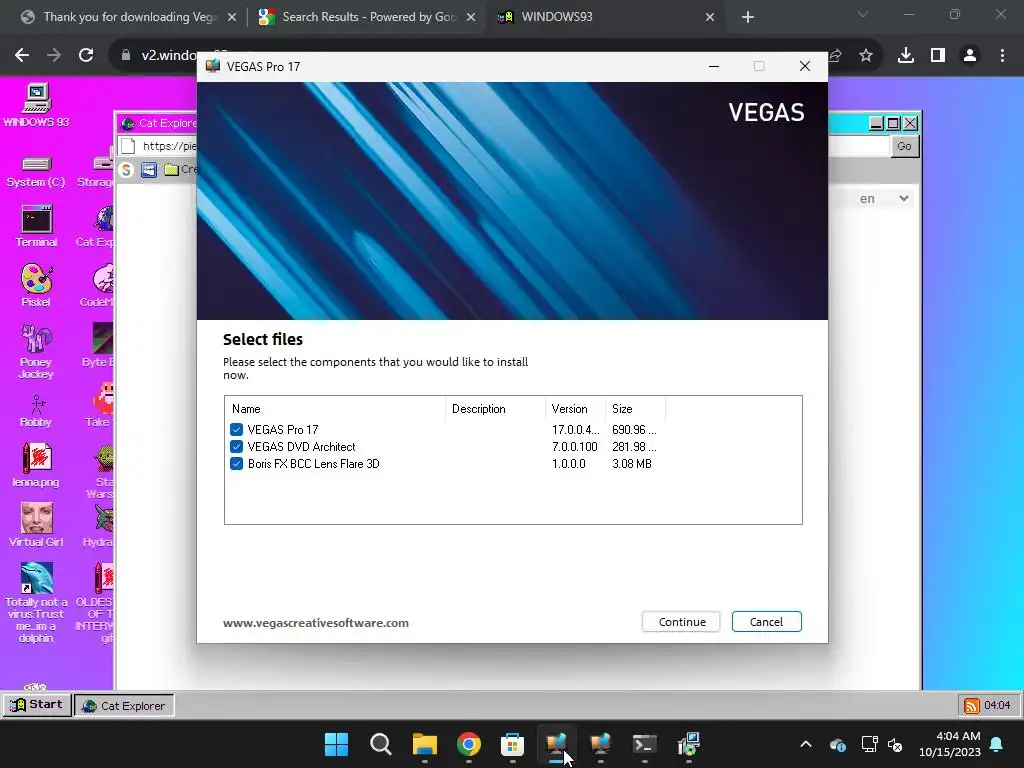
Task: Open www.vegascreativesoftware.com link
Action: pos(316,623)
